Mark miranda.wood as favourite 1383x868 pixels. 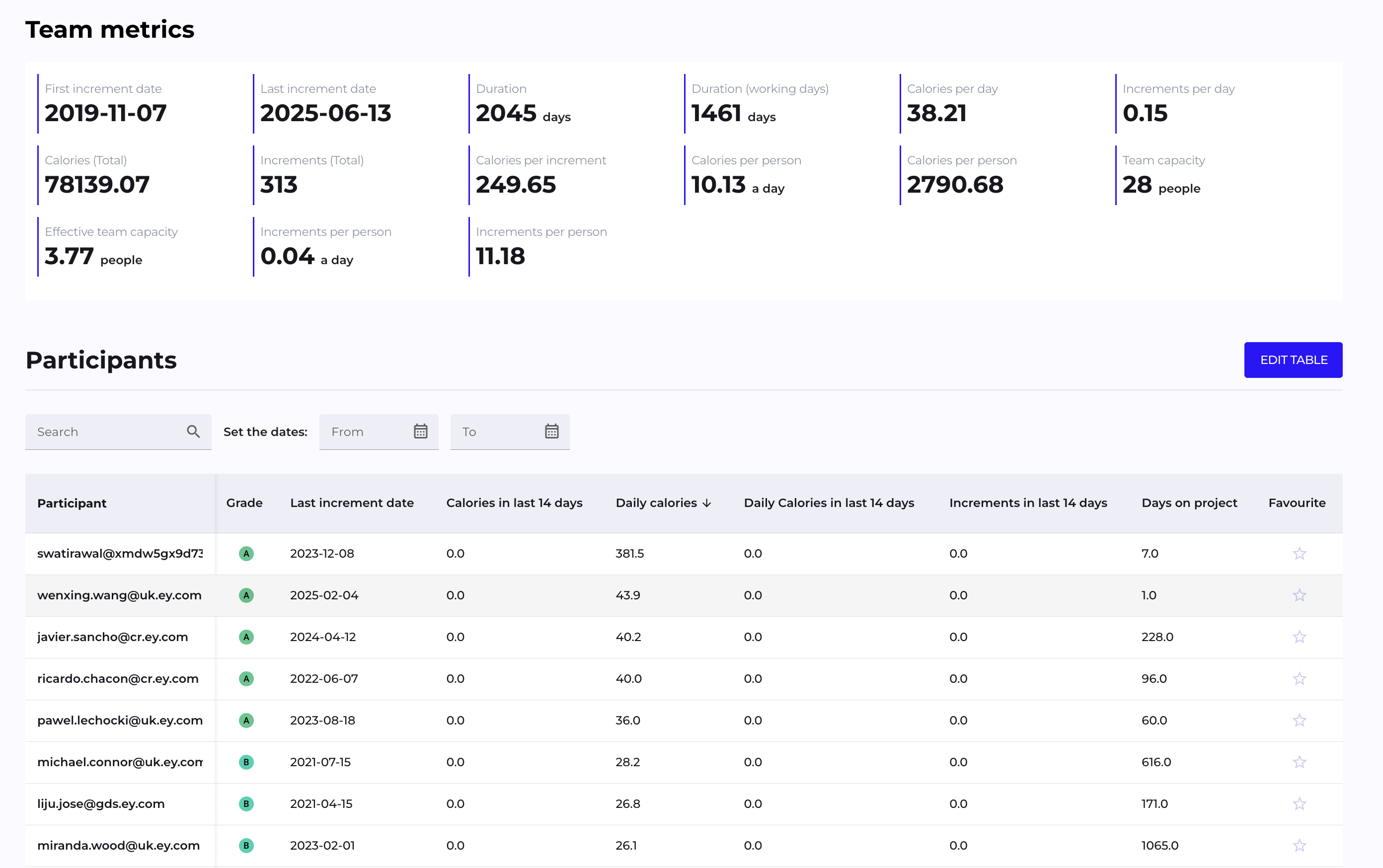point(1299,846)
